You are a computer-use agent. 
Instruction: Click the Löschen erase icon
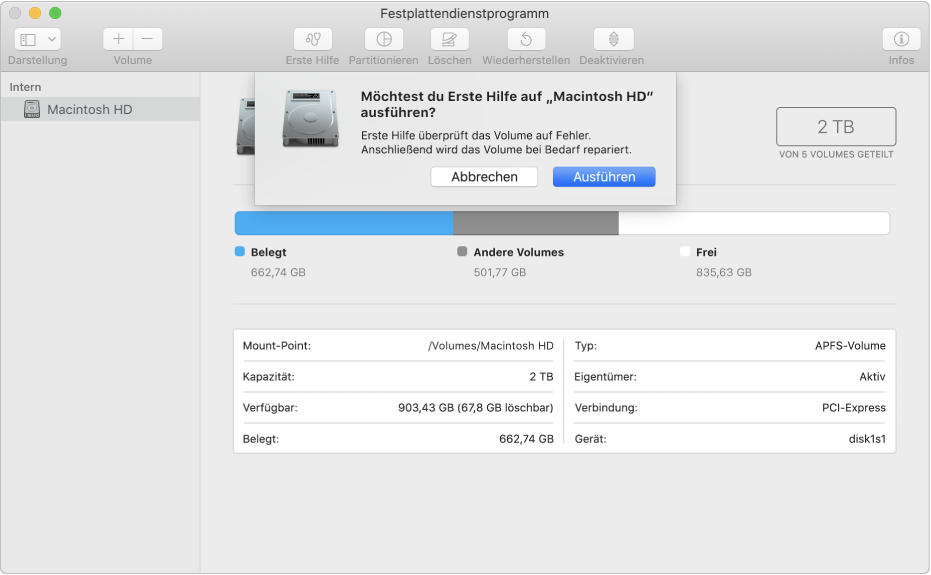[x=449, y=39]
